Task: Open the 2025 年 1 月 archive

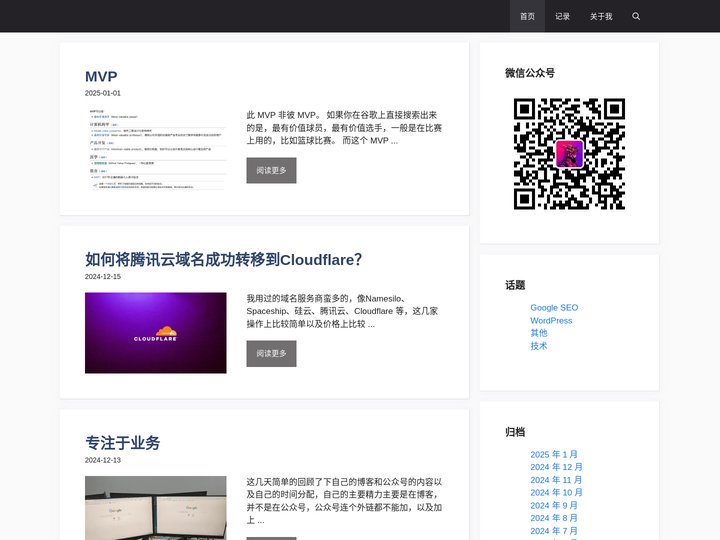Action: coord(554,454)
